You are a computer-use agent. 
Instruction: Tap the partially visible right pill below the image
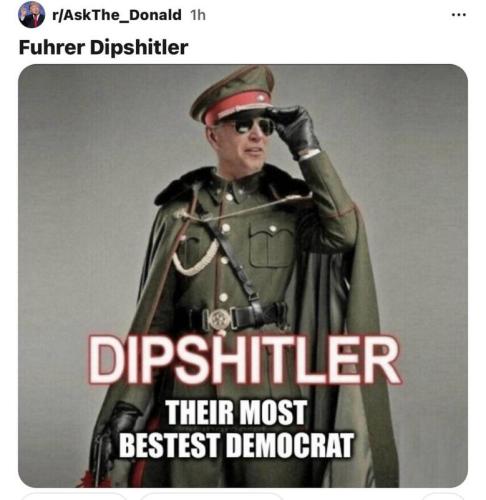pos(443,497)
